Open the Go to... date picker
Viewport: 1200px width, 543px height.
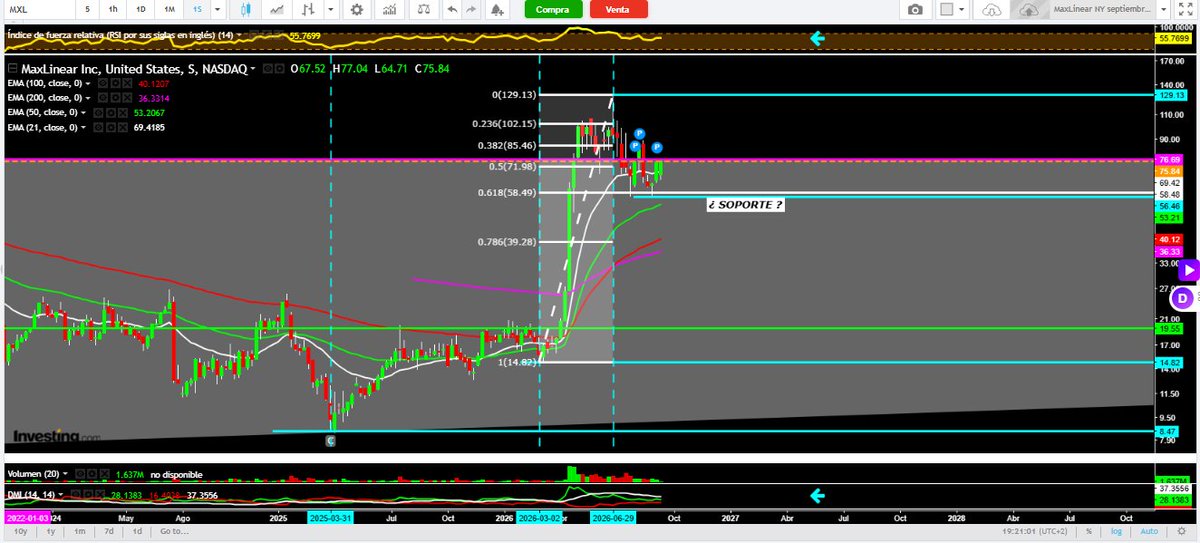tap(174, 531)
